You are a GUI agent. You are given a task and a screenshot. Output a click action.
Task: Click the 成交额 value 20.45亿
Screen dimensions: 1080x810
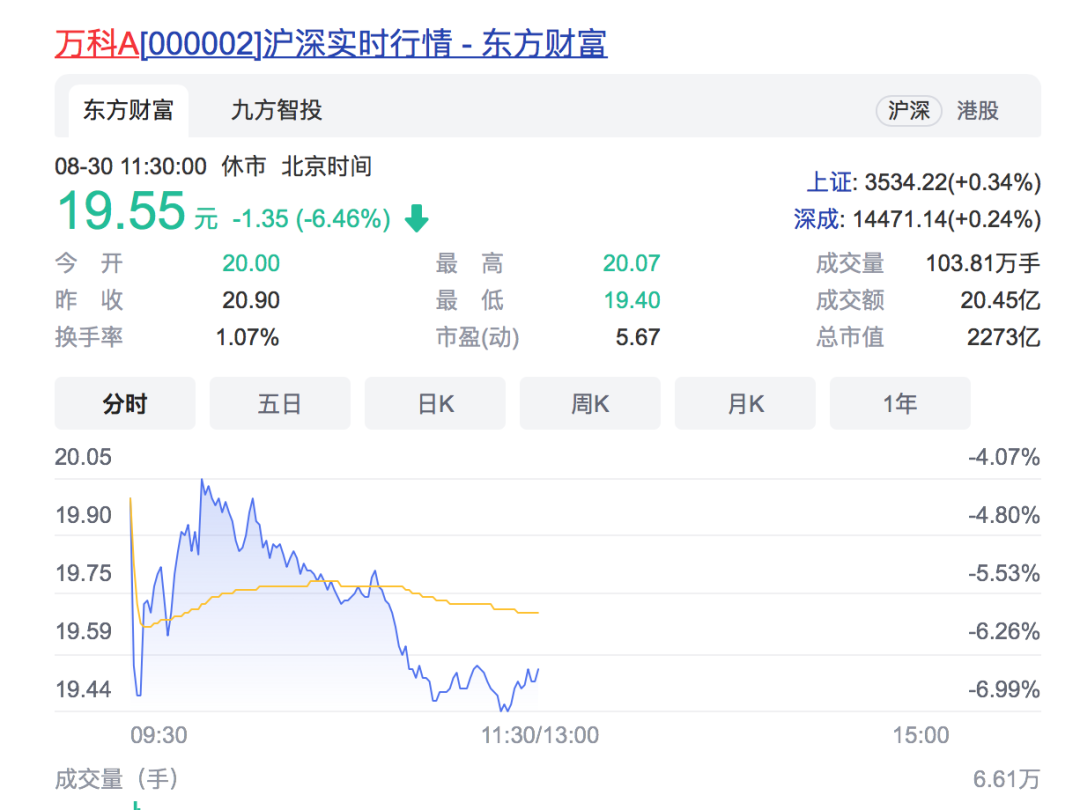(x=1000, y=300)
